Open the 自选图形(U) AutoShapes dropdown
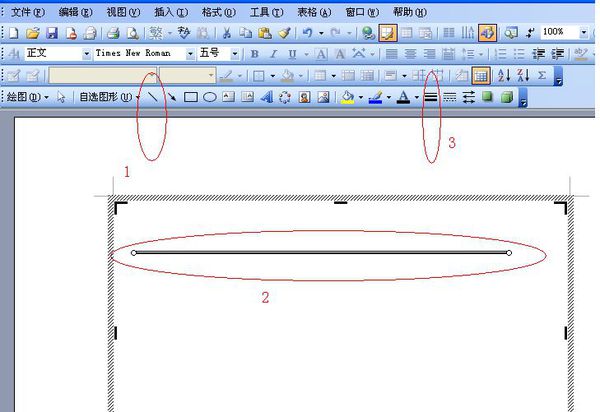Viewport: 600px width, 412px height. tap(109, 97)
